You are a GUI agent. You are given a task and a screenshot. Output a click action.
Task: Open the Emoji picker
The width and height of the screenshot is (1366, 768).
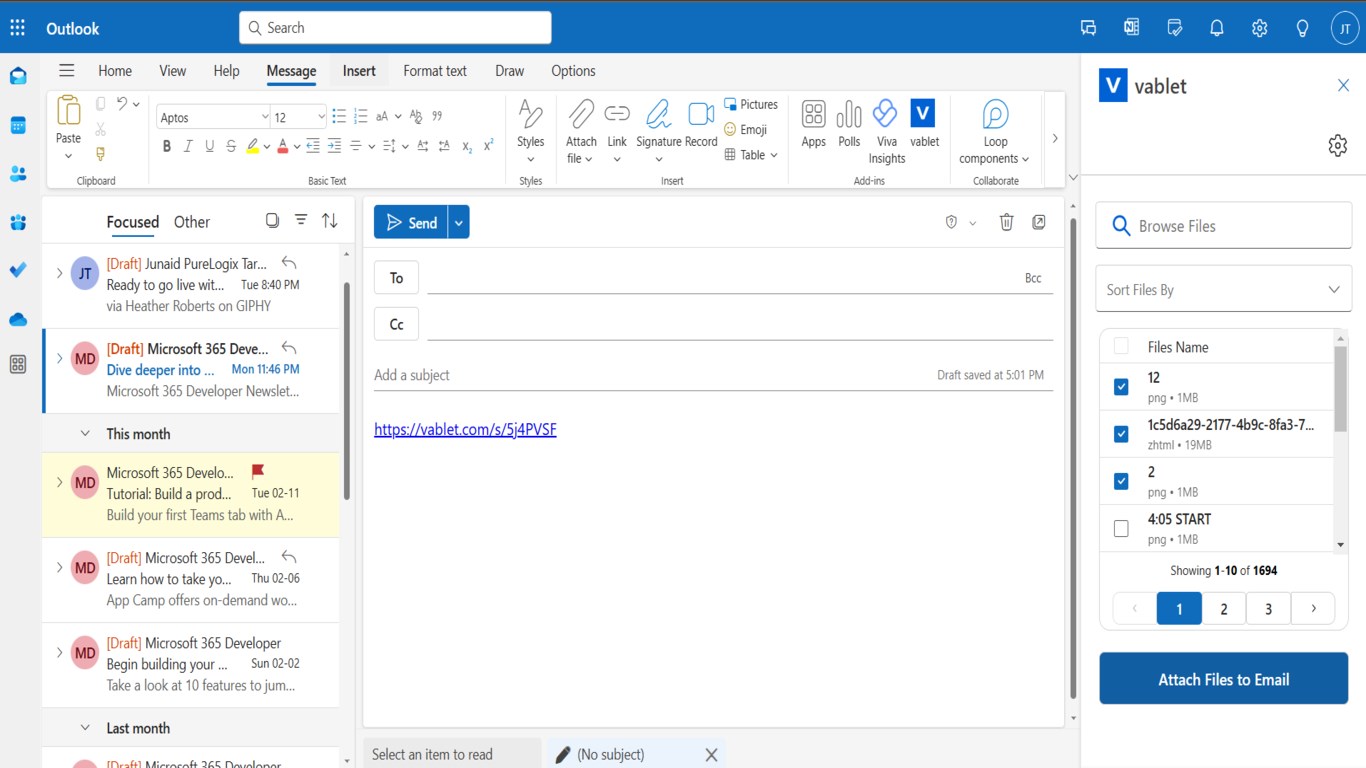(x=746, y=129)
